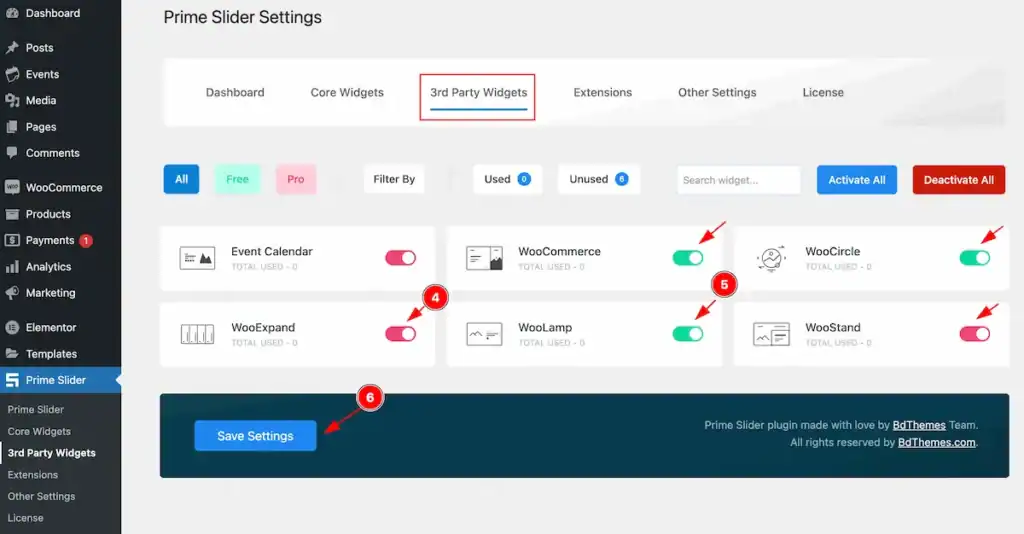
Task: Disable the WooLamp widget switch
Action: (688, 334)
